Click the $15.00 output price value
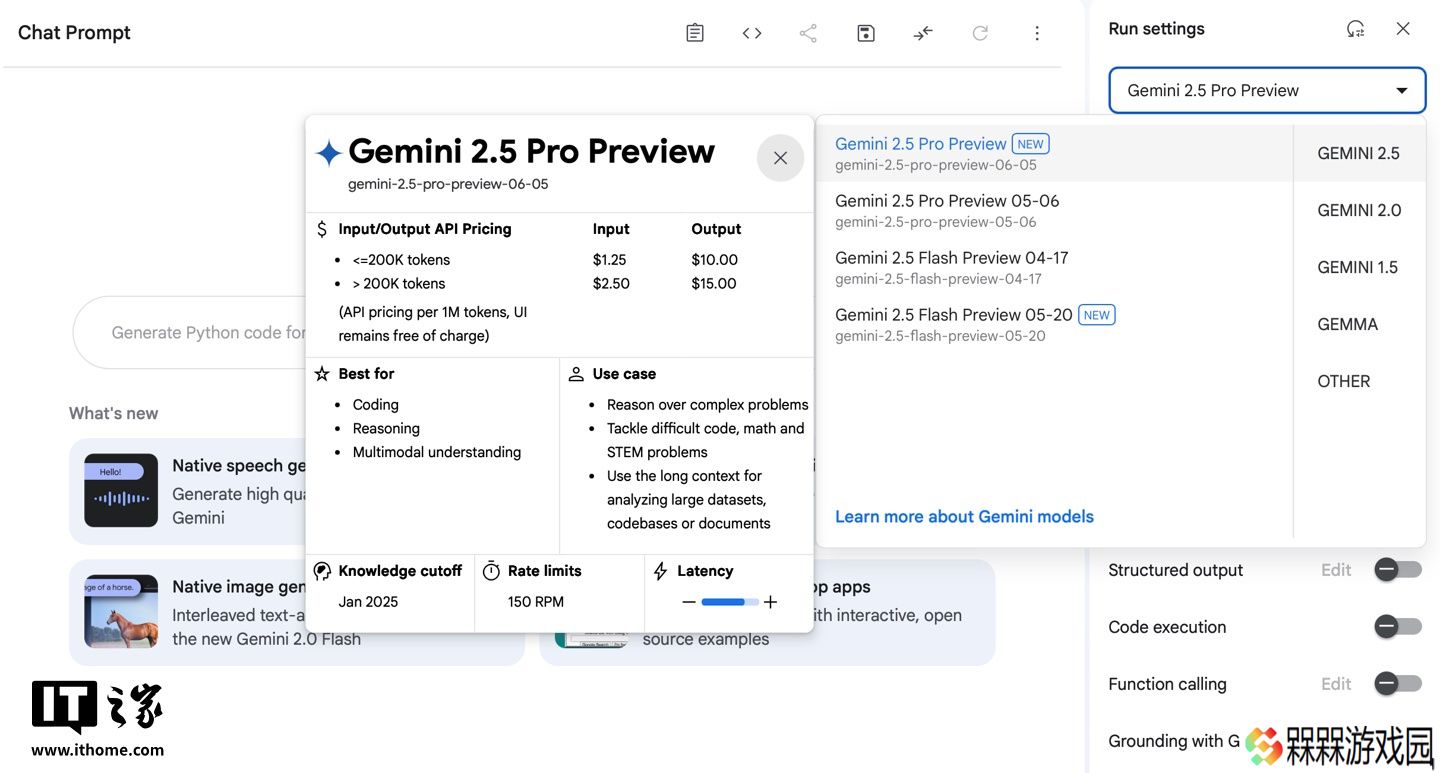 [x=714, y=283]
